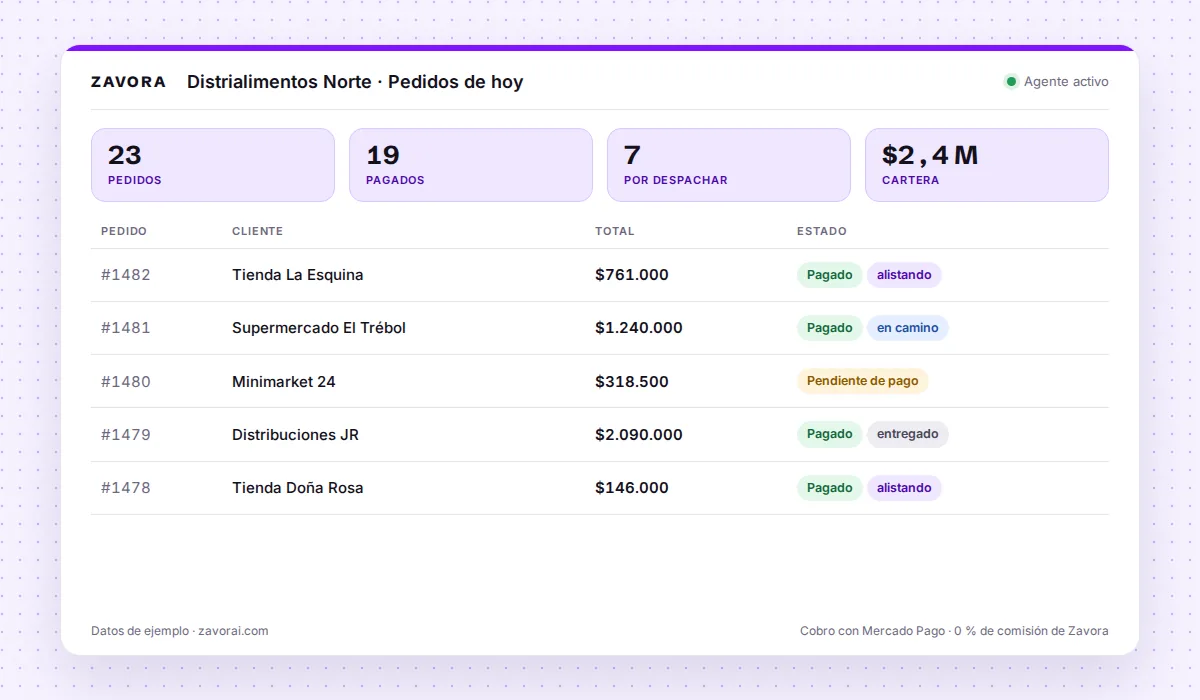Click the green agent status dot
This screenshot has width=1200, height=700.
click(1011, 82)
